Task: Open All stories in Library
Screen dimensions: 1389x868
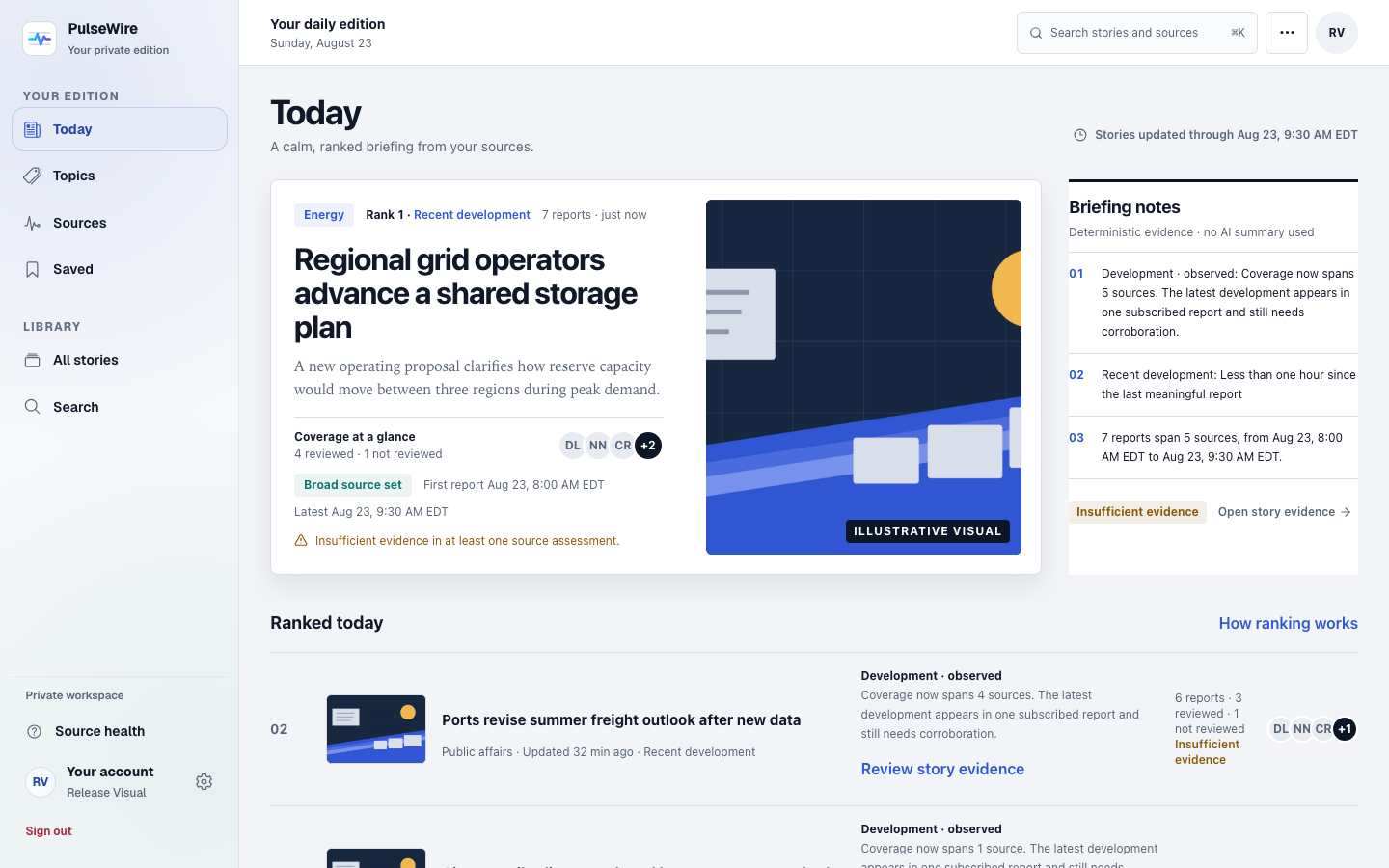Action: pos(120,360)
